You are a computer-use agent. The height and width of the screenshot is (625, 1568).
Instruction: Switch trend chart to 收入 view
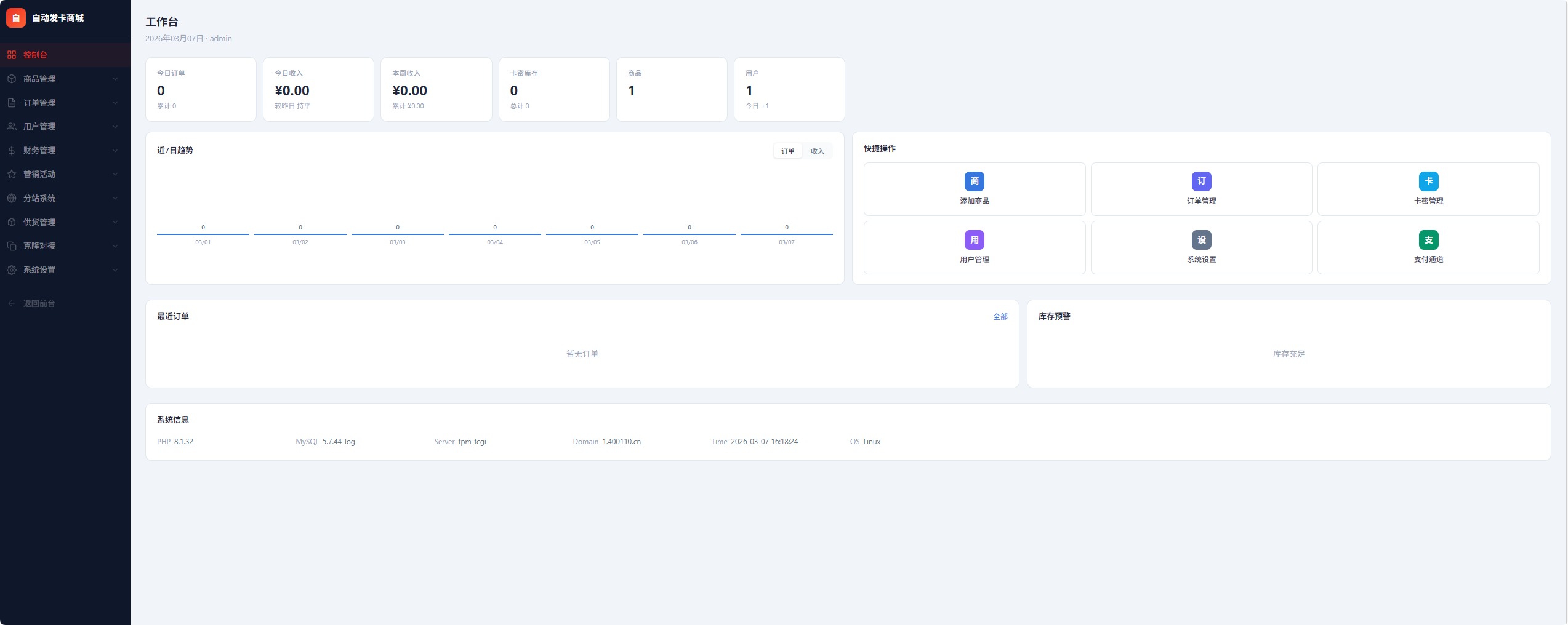tap(817, 151)
